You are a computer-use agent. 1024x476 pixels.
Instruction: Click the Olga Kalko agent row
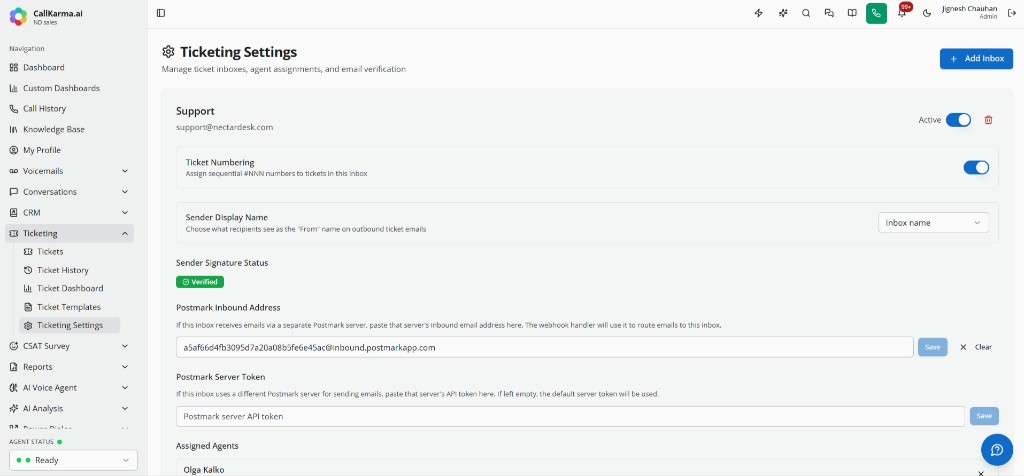[x=587, y=469]
